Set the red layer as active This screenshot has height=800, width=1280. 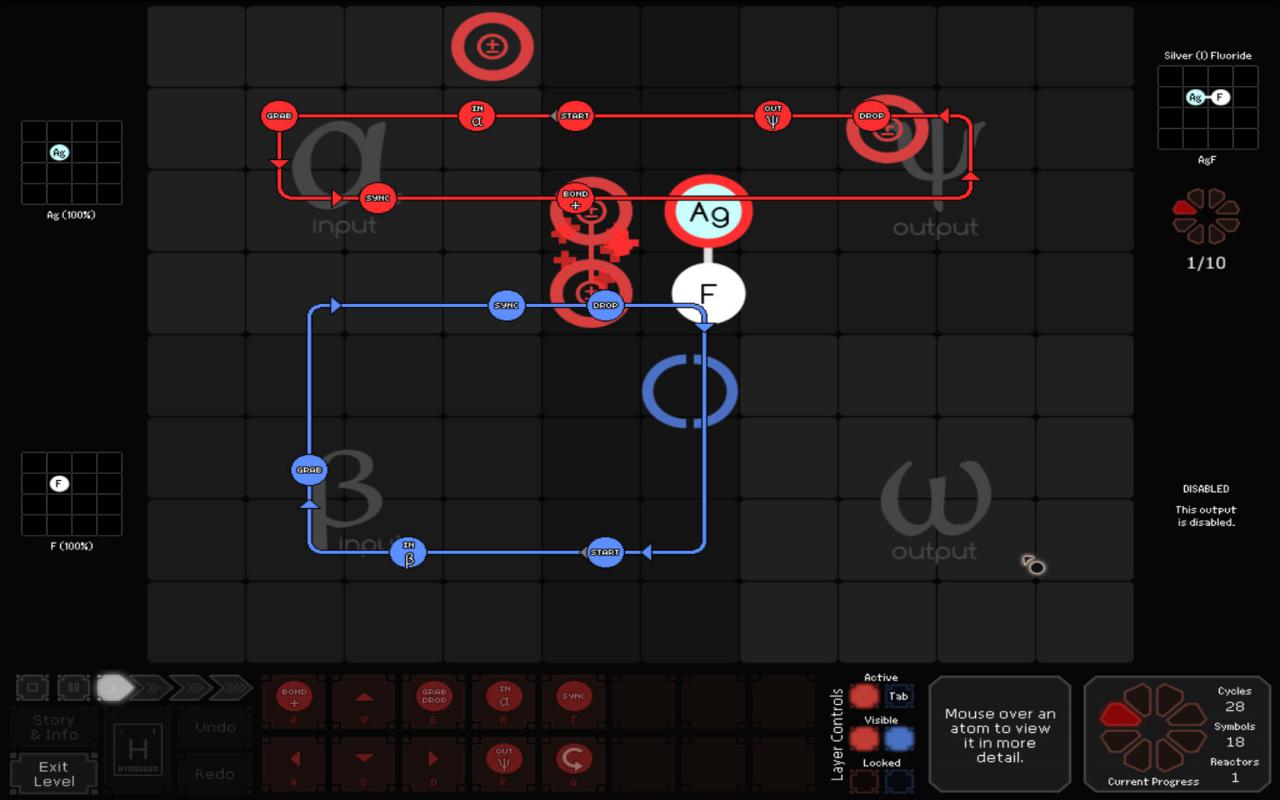coord(864,696)
